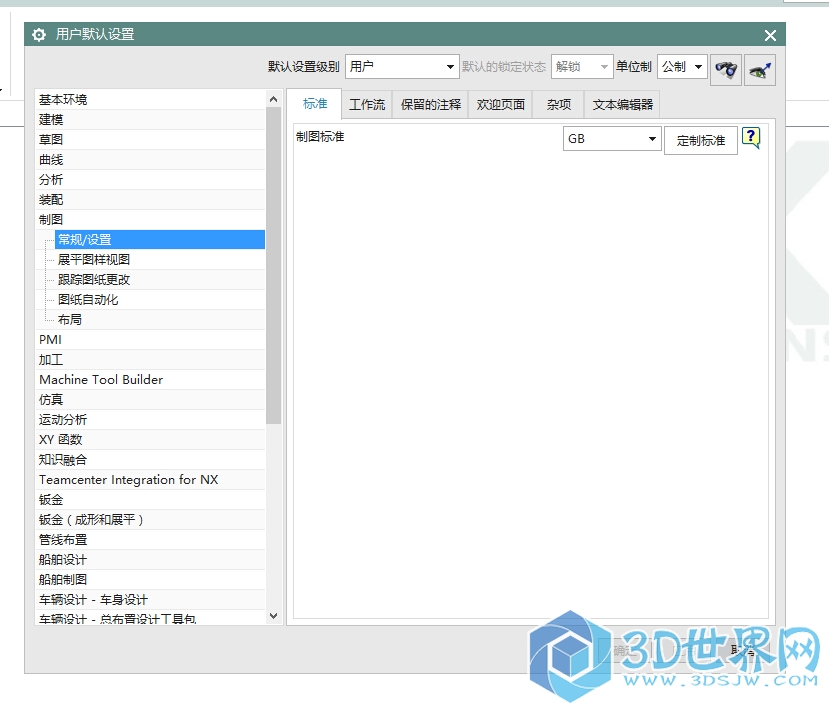Select the 布局 sub-item
Viewport: 829px width, 711px height.
(160, 320)
